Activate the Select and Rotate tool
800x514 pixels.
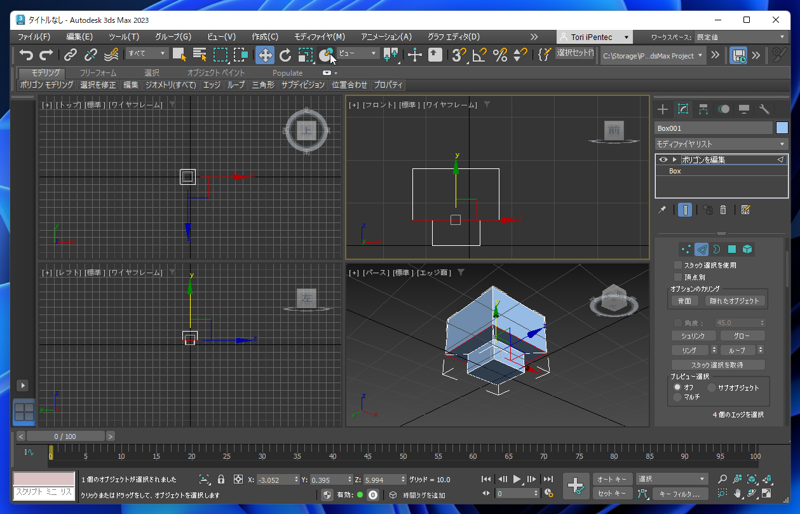(285, 55)
